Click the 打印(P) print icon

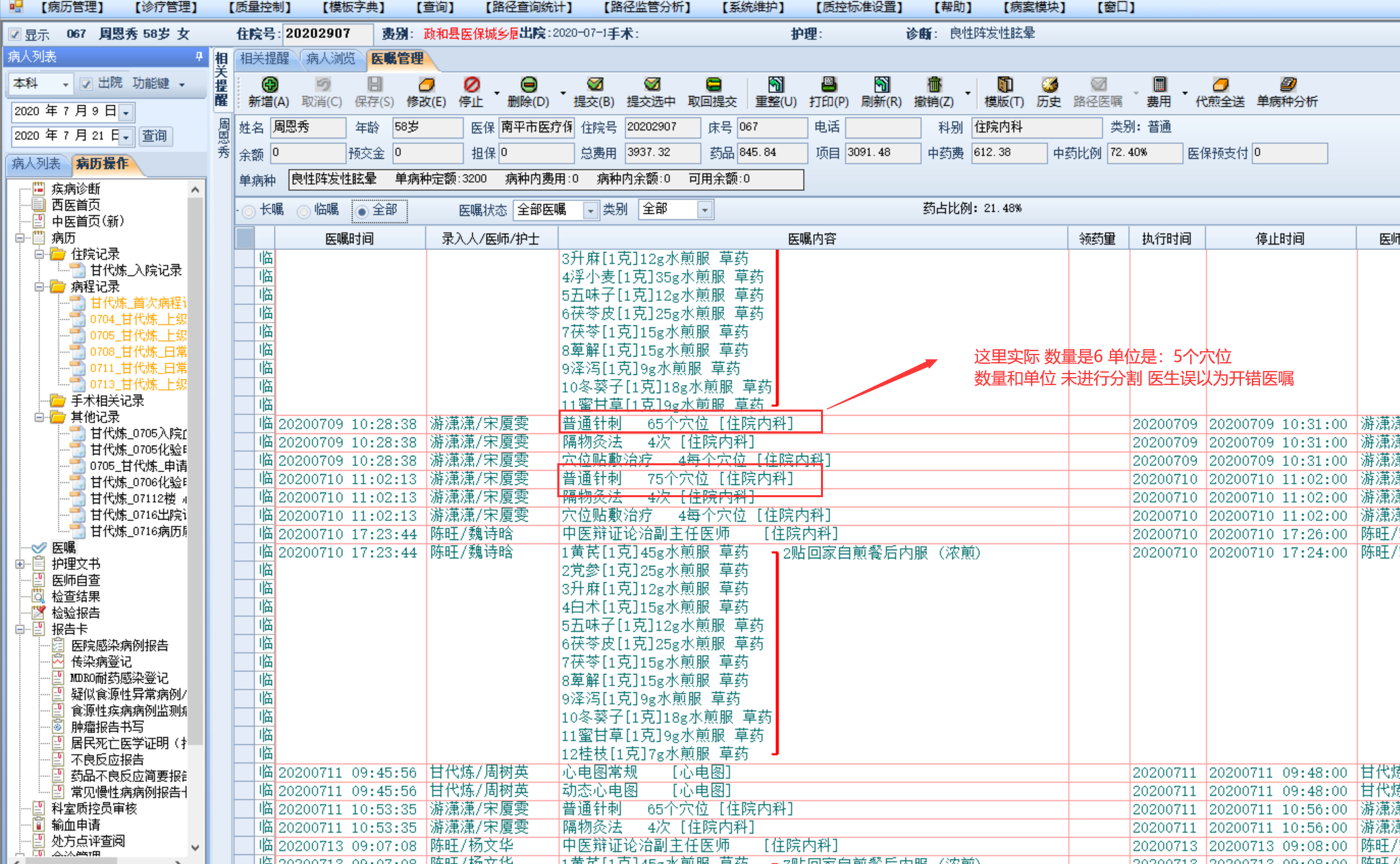click(828, 85)
